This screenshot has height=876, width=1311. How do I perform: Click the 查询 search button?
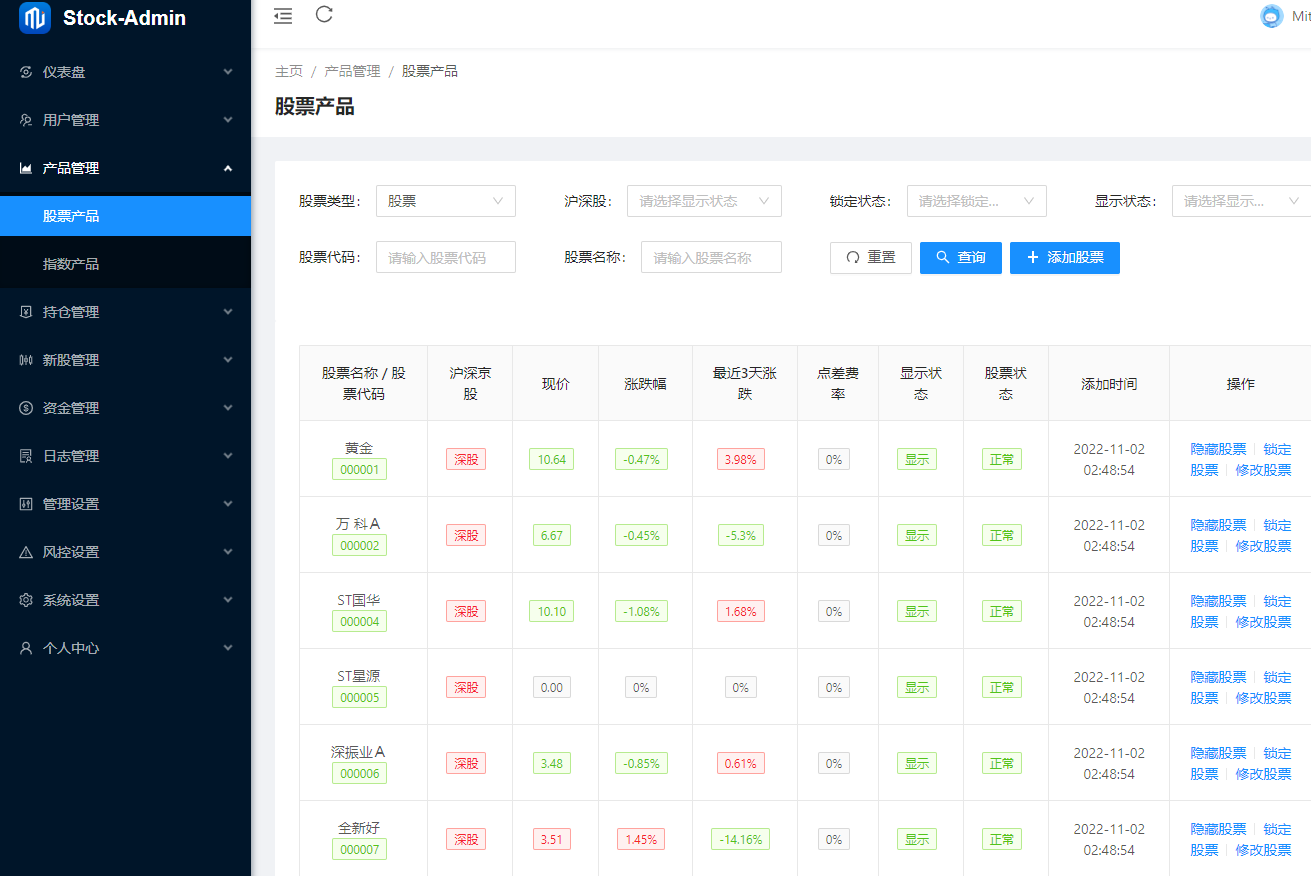960,257
